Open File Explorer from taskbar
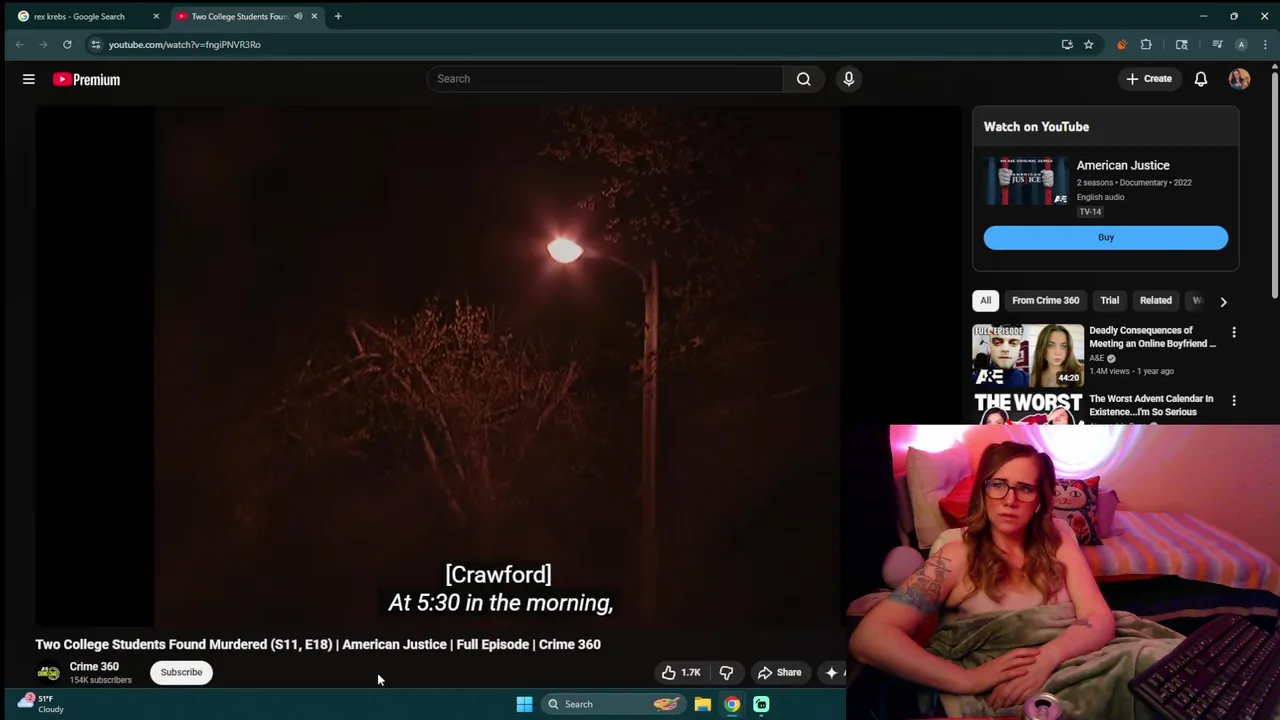Screen dimensions: 1280x720 (703, 704)
